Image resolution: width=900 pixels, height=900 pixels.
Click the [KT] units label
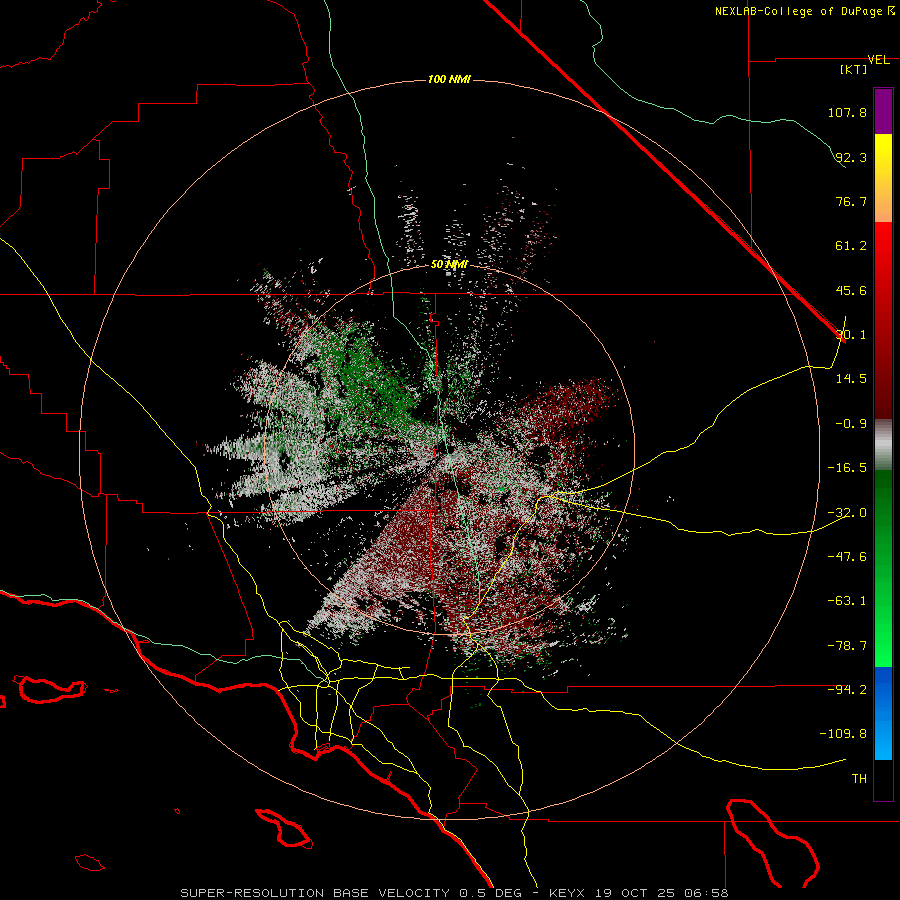coord(854,69)
